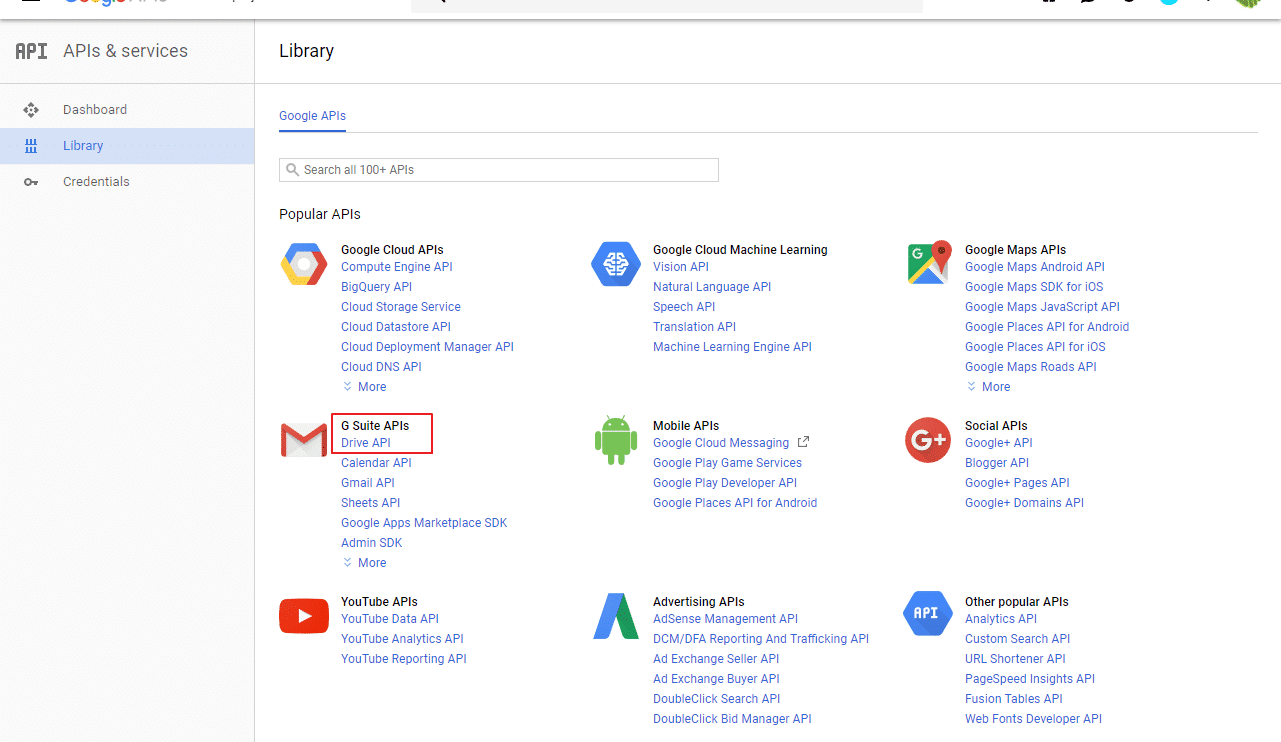The width and height of the screenshot is (1281, 742).
Task: Expand More under G Suite APIs
Action: tap(364, 563)
